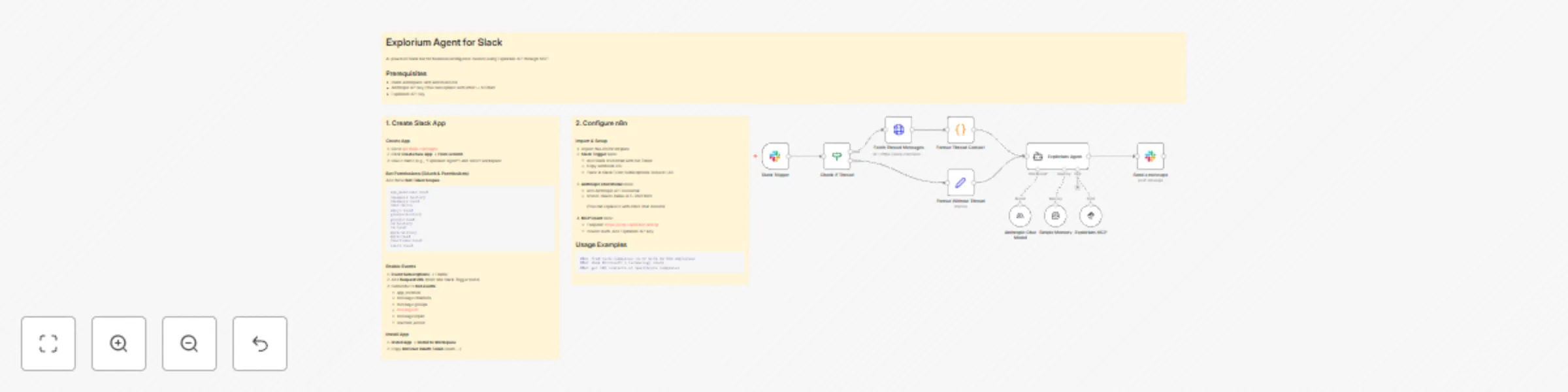Viewport: 1568px width, 392px height.
Task: Click the 1. Create Slack App note title
Action: tap(416, 123)
